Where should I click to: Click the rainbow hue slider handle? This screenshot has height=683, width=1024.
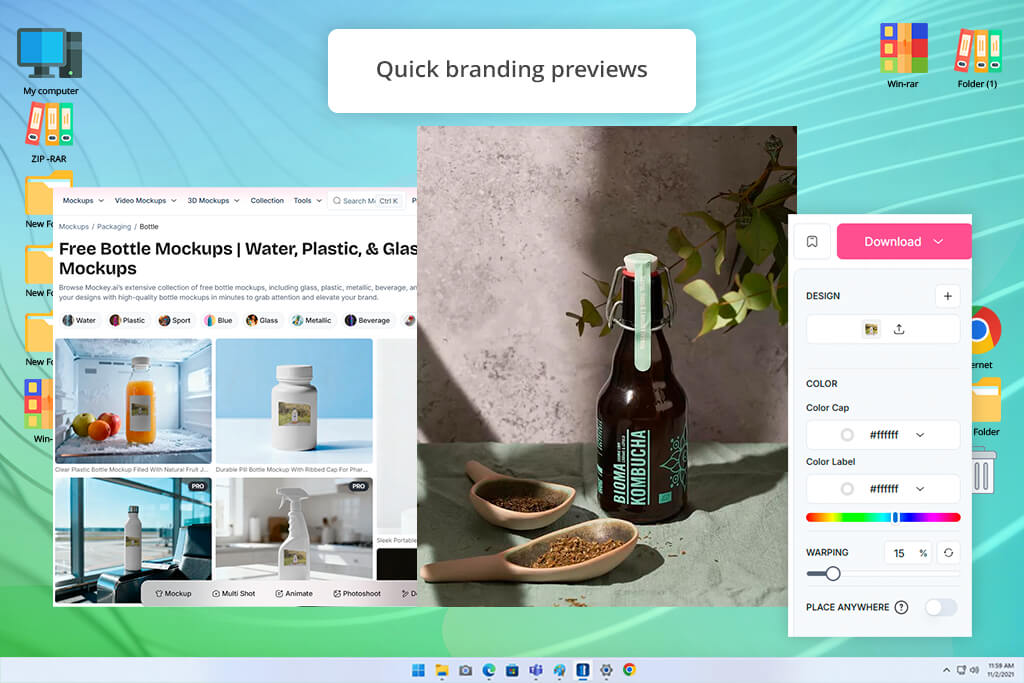click(895, 518)
